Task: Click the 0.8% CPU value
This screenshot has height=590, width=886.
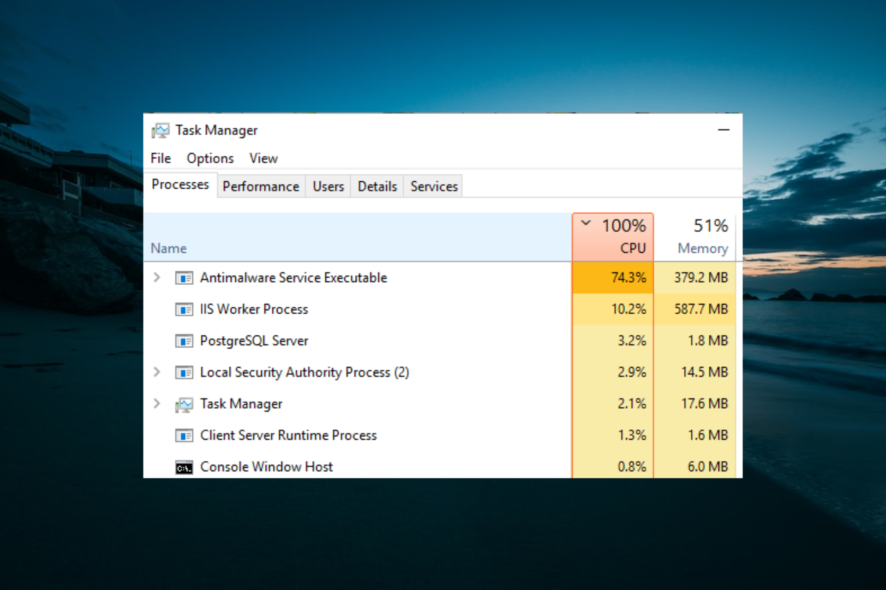Action: (x=632, y=467)
